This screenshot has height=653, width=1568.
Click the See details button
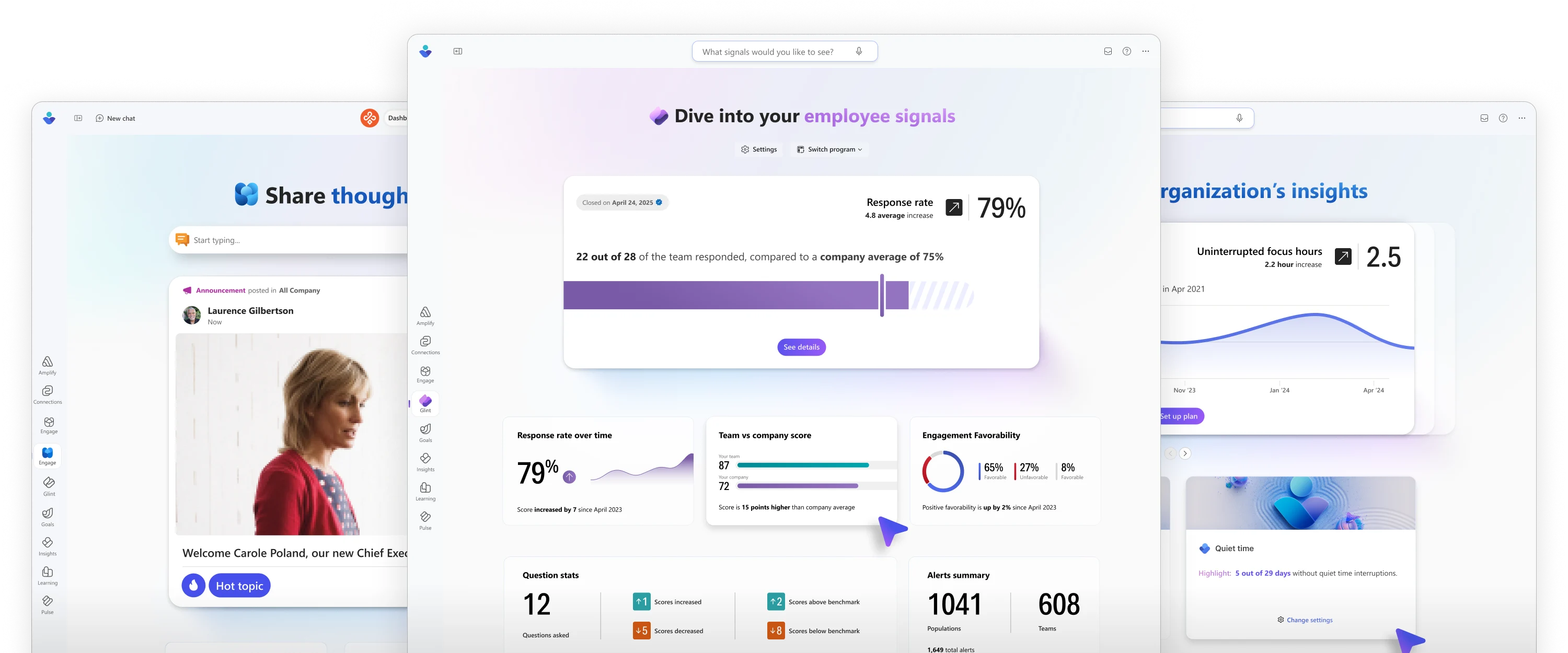(801, 347)
